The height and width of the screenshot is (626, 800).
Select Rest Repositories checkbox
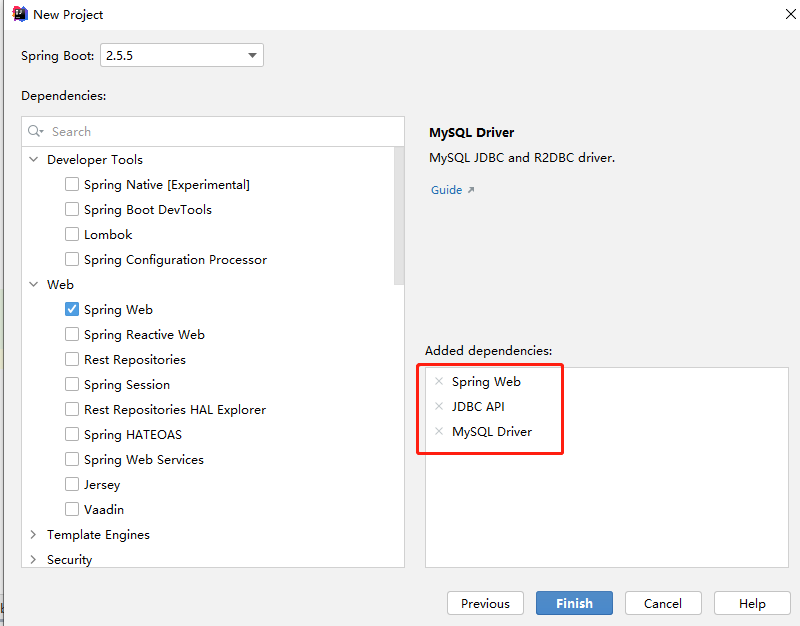point(72,359)
